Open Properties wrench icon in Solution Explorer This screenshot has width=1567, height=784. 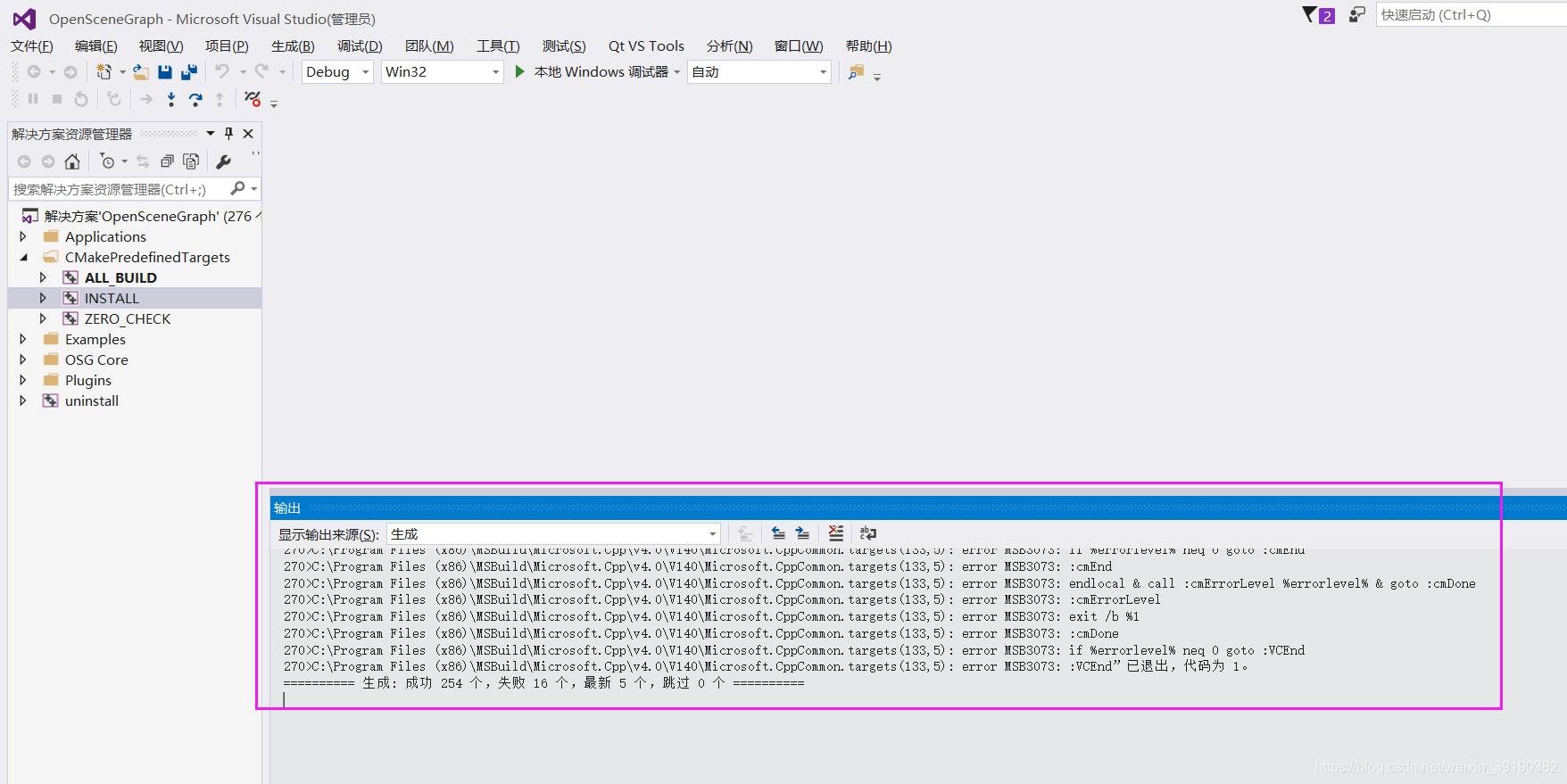click(223, 161)
